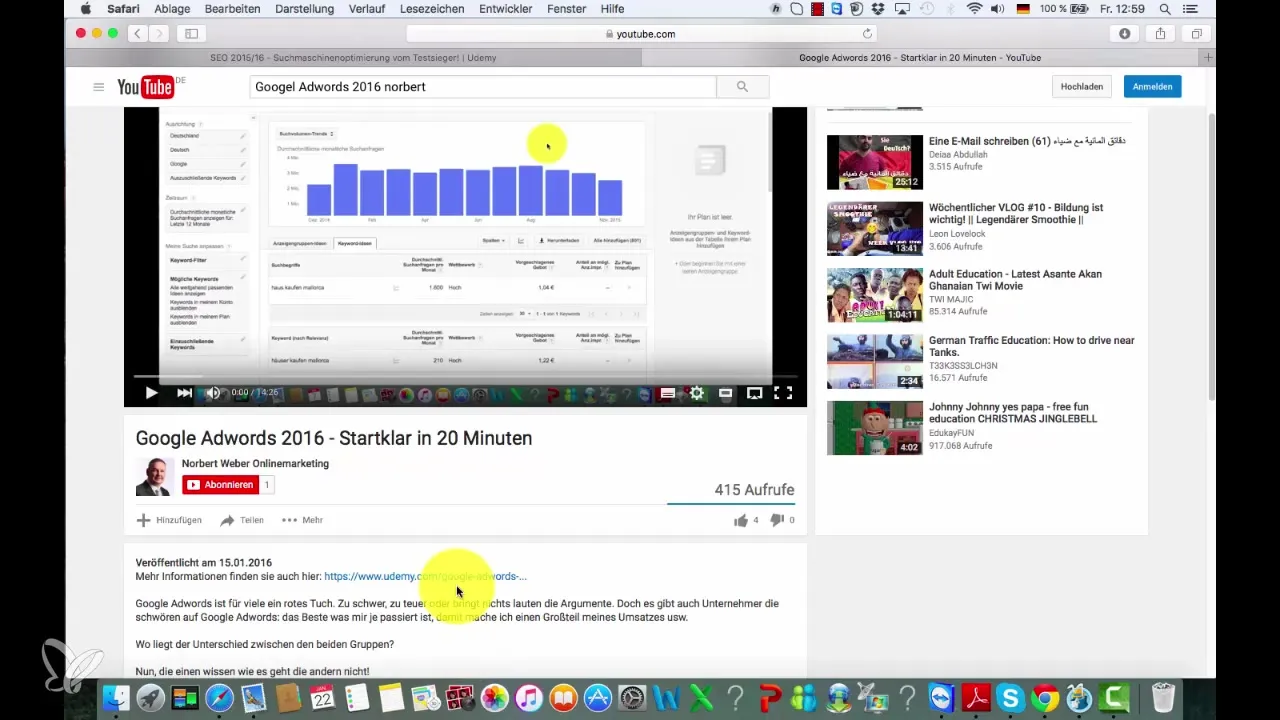This screenshot has height=720, width=1280.
Task: Open video settings gear
Action: point(697,393)
